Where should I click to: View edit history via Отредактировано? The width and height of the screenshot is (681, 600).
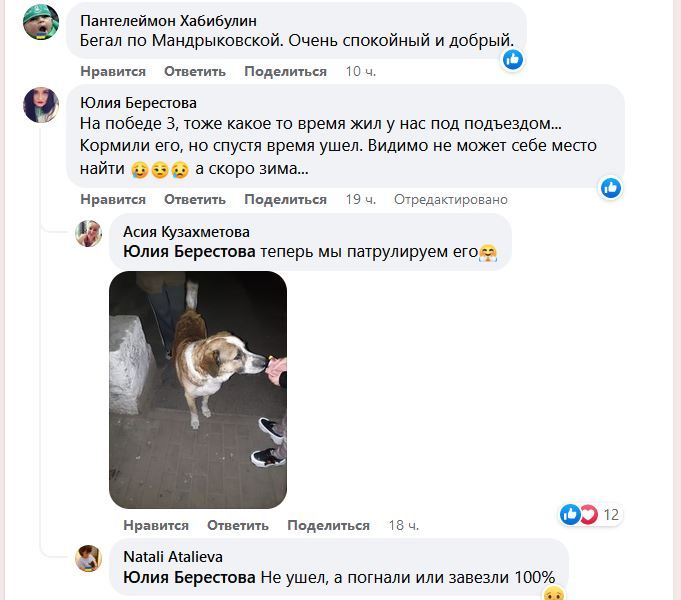point(450,199)
